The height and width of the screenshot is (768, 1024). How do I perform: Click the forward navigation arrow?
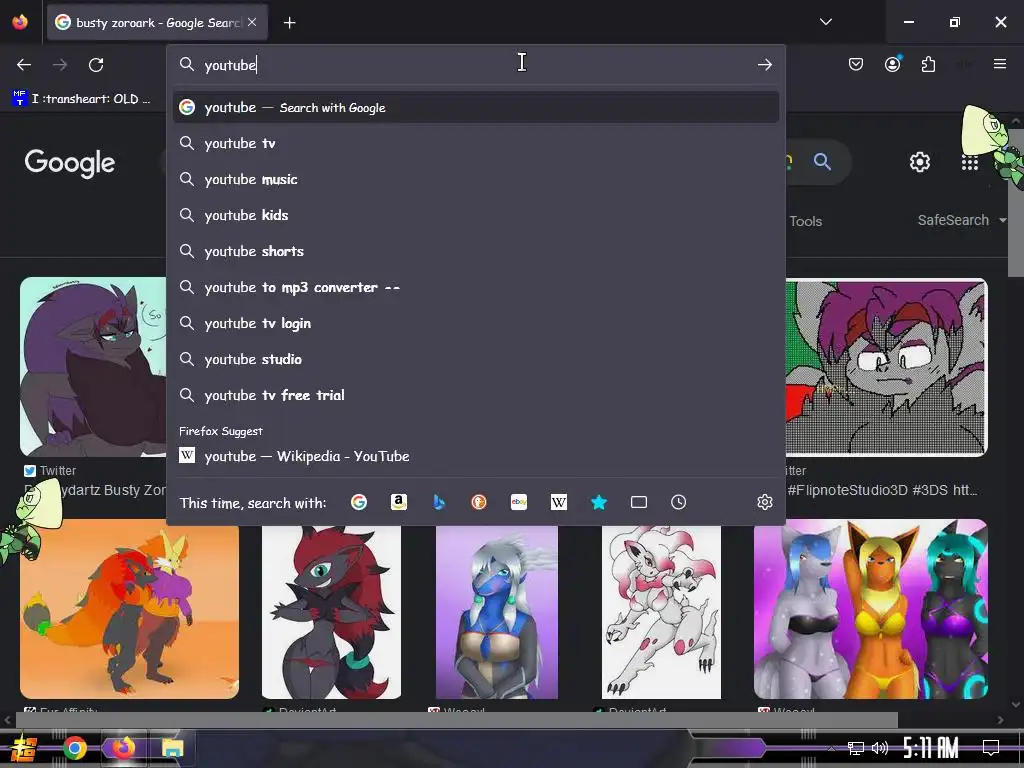point(60,65)
